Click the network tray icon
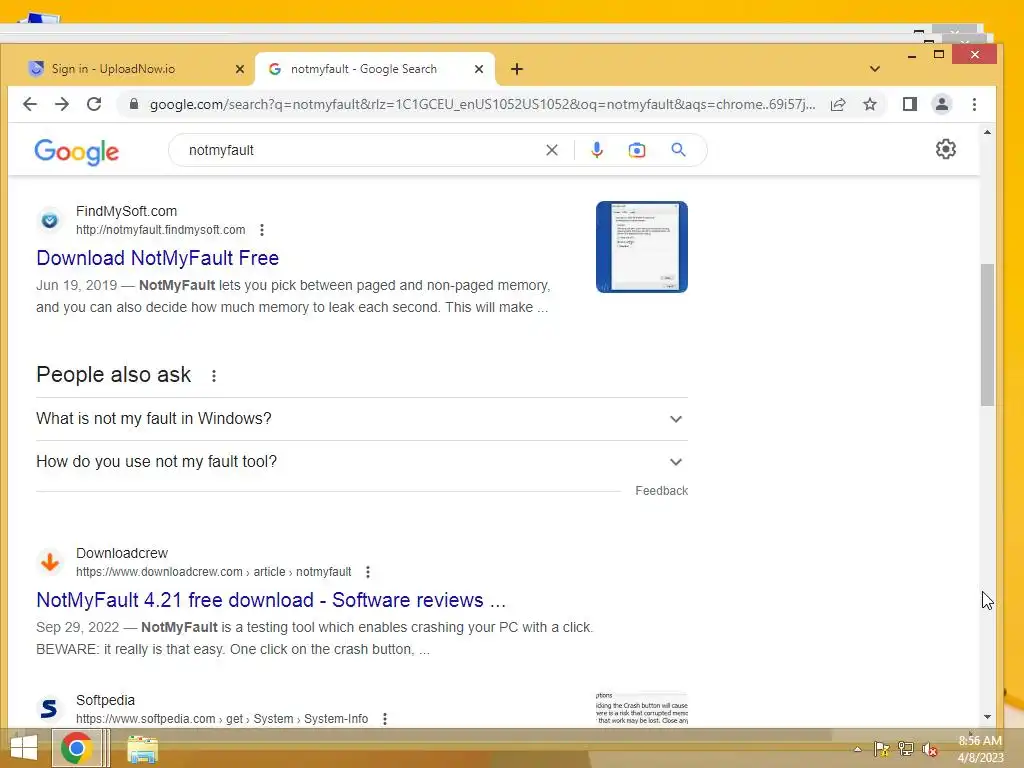Screen dimensions: 1024x768 [905, 749]
